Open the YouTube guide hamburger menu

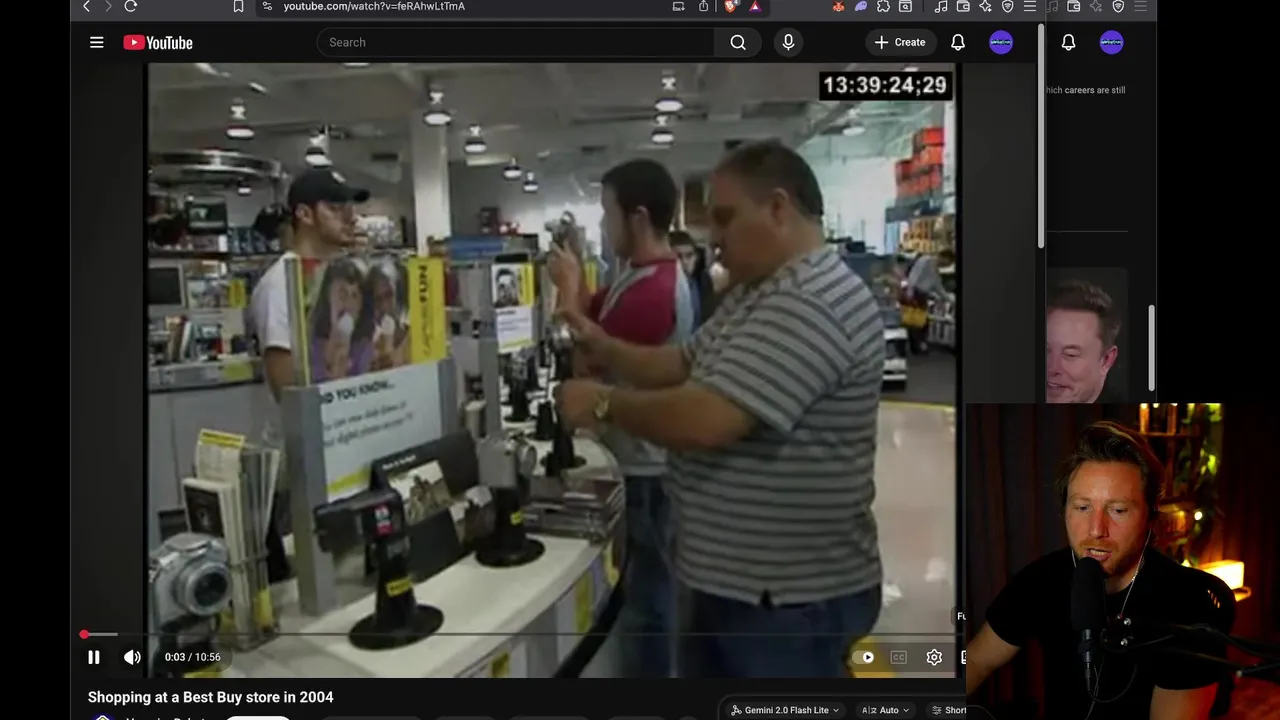pos(96,42)
